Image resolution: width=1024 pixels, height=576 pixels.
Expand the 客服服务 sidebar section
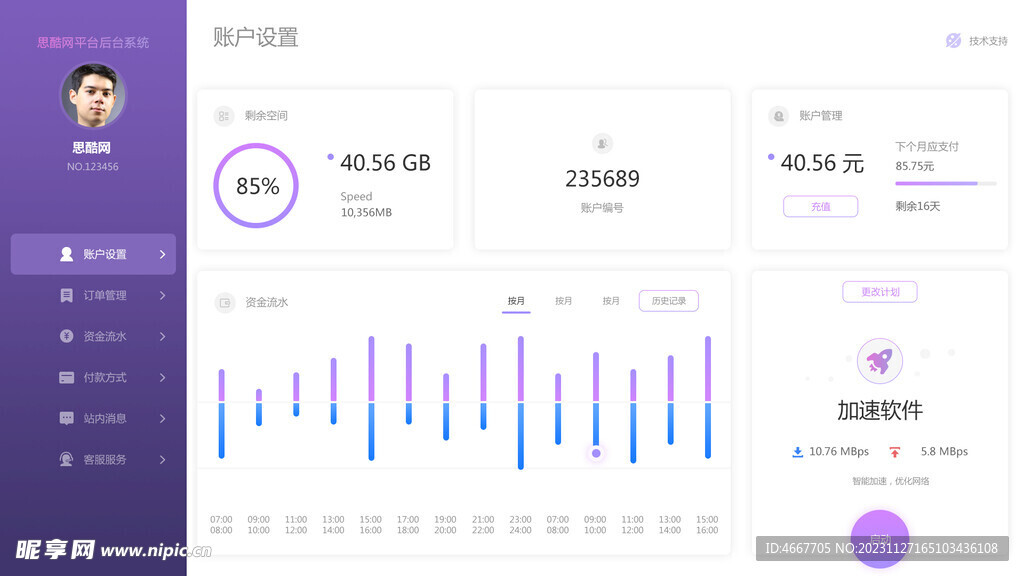pyautogui.click(x=160, y=459)
